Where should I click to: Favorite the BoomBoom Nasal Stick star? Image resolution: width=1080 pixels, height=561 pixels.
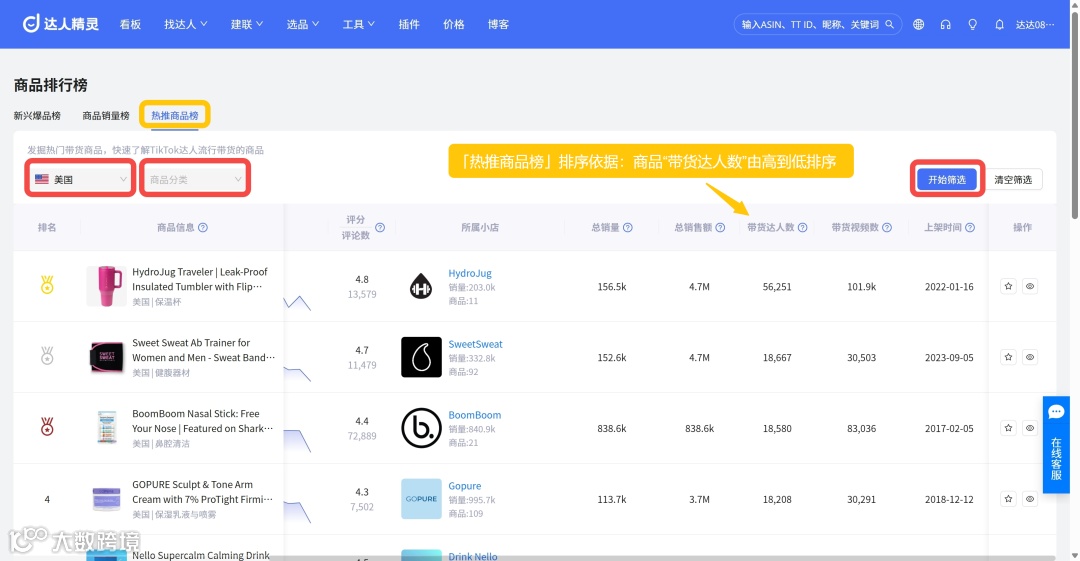[x=1008, y=428]
